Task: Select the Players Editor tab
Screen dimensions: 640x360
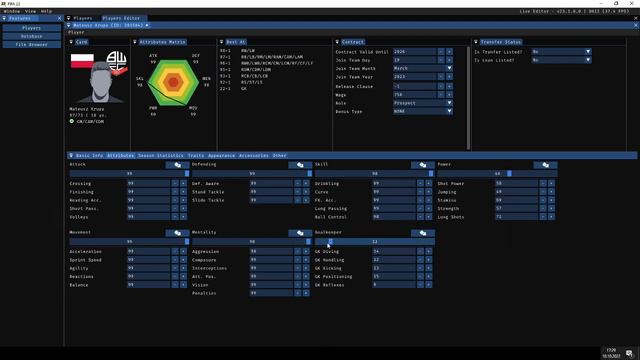Action: [121, 18]
